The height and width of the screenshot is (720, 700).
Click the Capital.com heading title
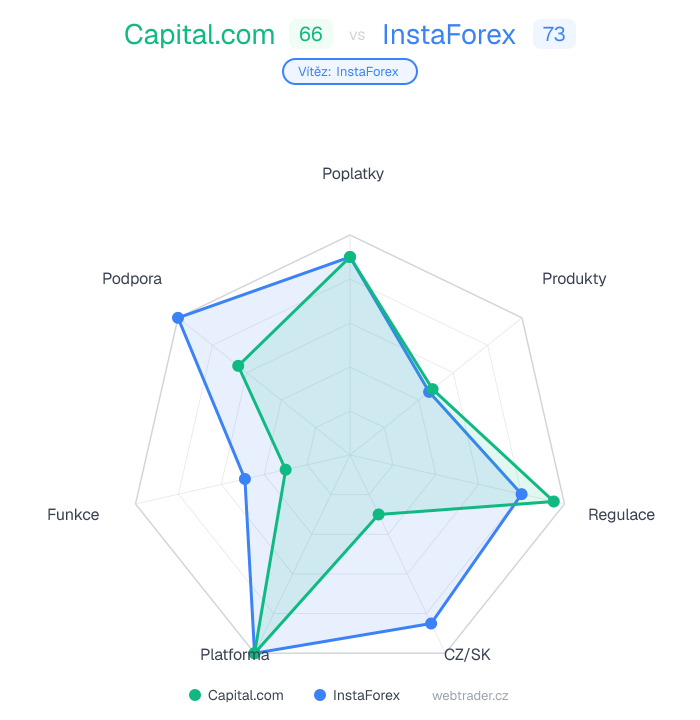click(x=199, y=35)
